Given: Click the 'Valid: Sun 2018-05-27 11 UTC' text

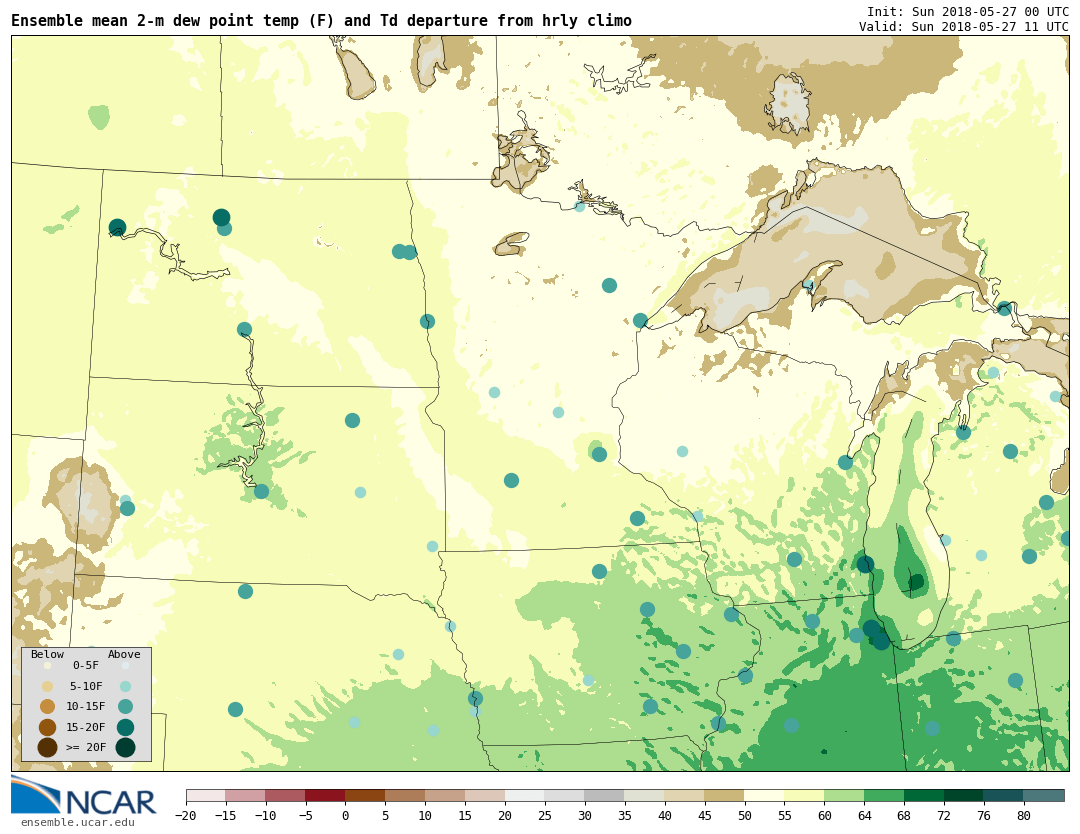Looking at the screenshot, I should (964, 27).
